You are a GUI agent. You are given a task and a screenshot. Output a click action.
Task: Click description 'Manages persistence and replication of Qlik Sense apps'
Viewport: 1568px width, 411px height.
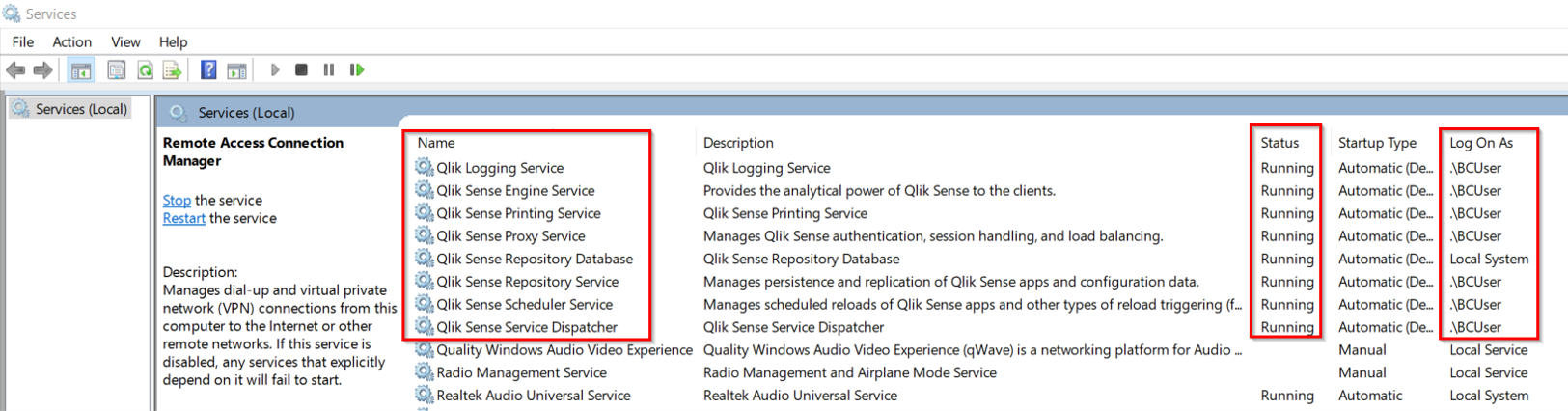(x=950, y=282)
